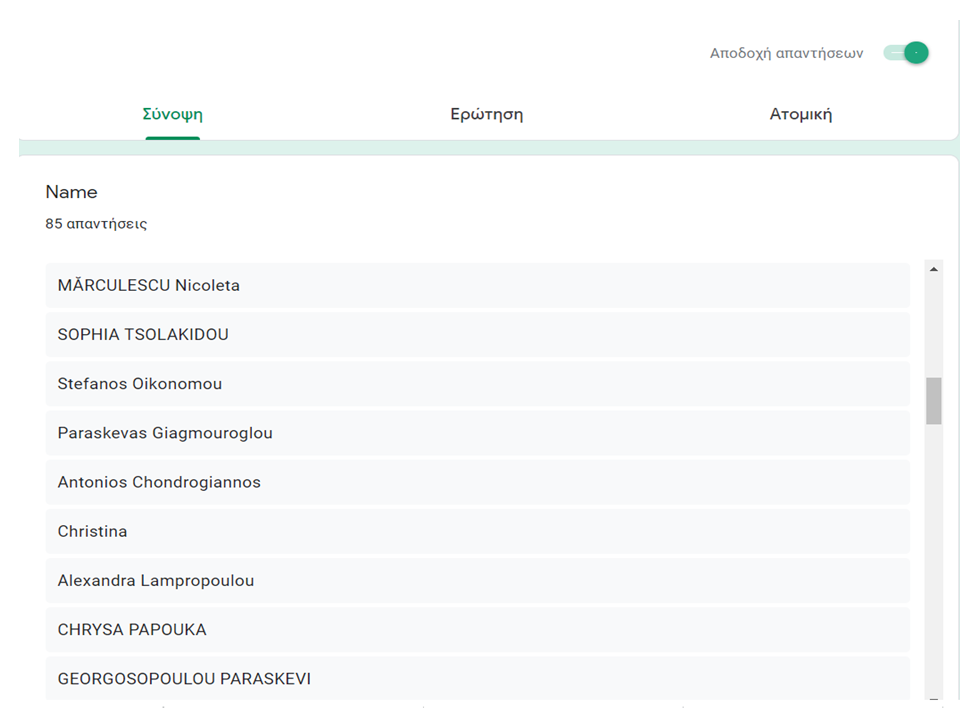Select the Ατομική tab
This screenshot has width=960, height=720.
tap(800, 114)
